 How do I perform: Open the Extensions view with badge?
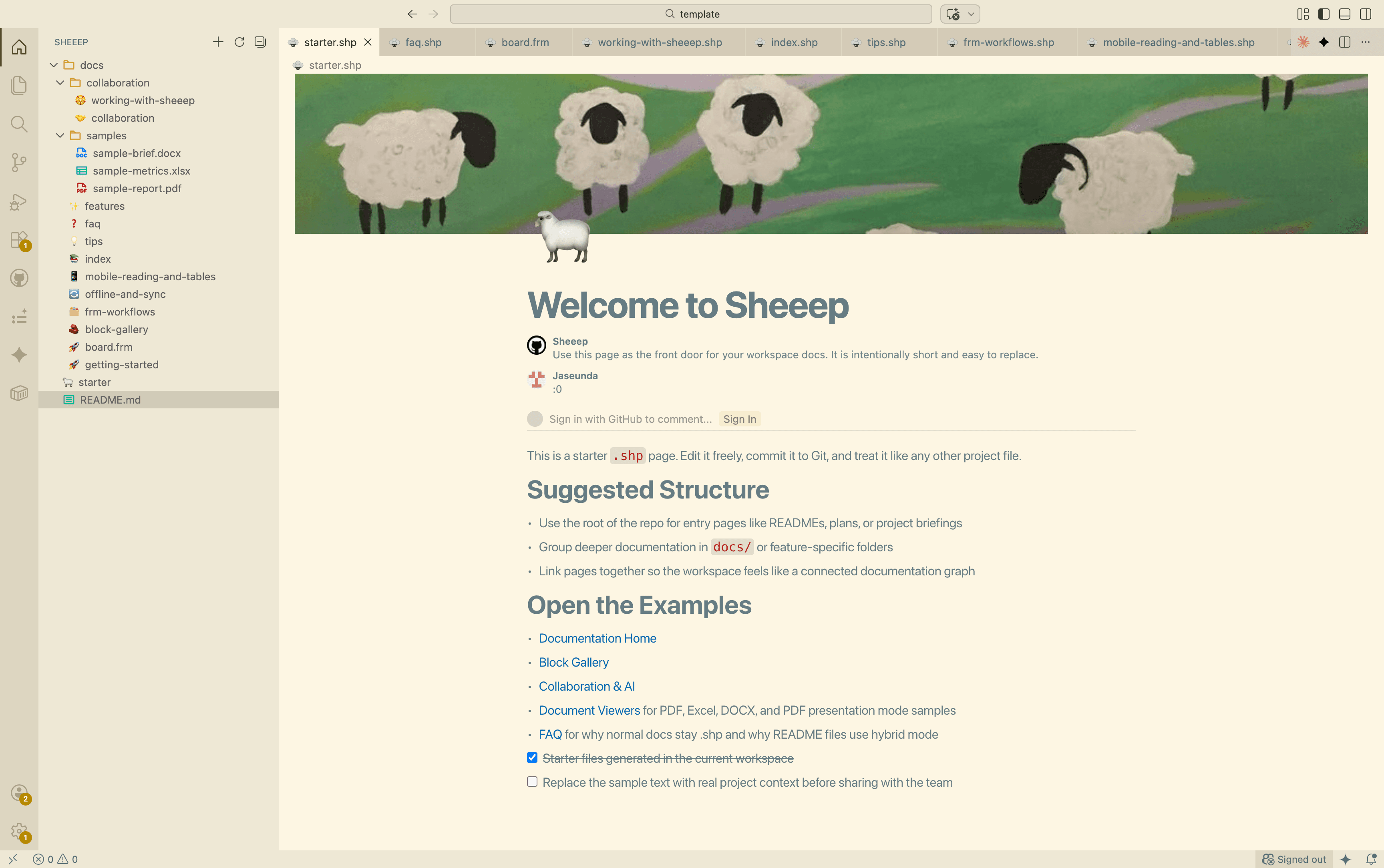[x=19, y=239]
